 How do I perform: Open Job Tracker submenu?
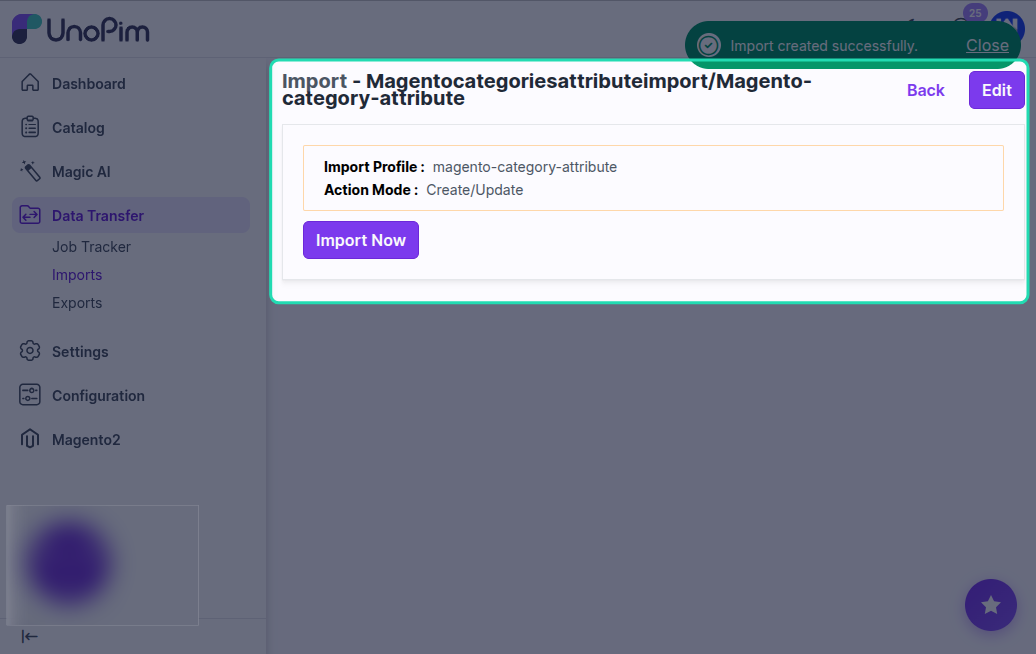[91, 246]
